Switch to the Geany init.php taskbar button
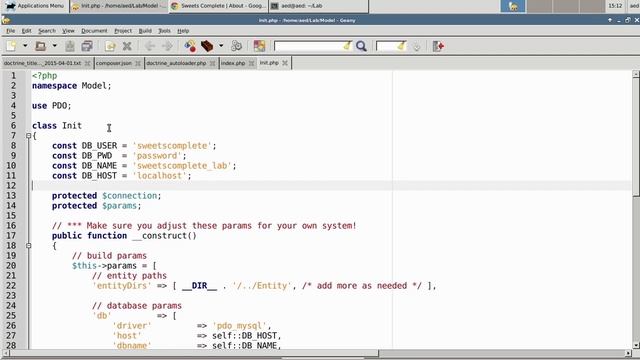 coord(118,6)
